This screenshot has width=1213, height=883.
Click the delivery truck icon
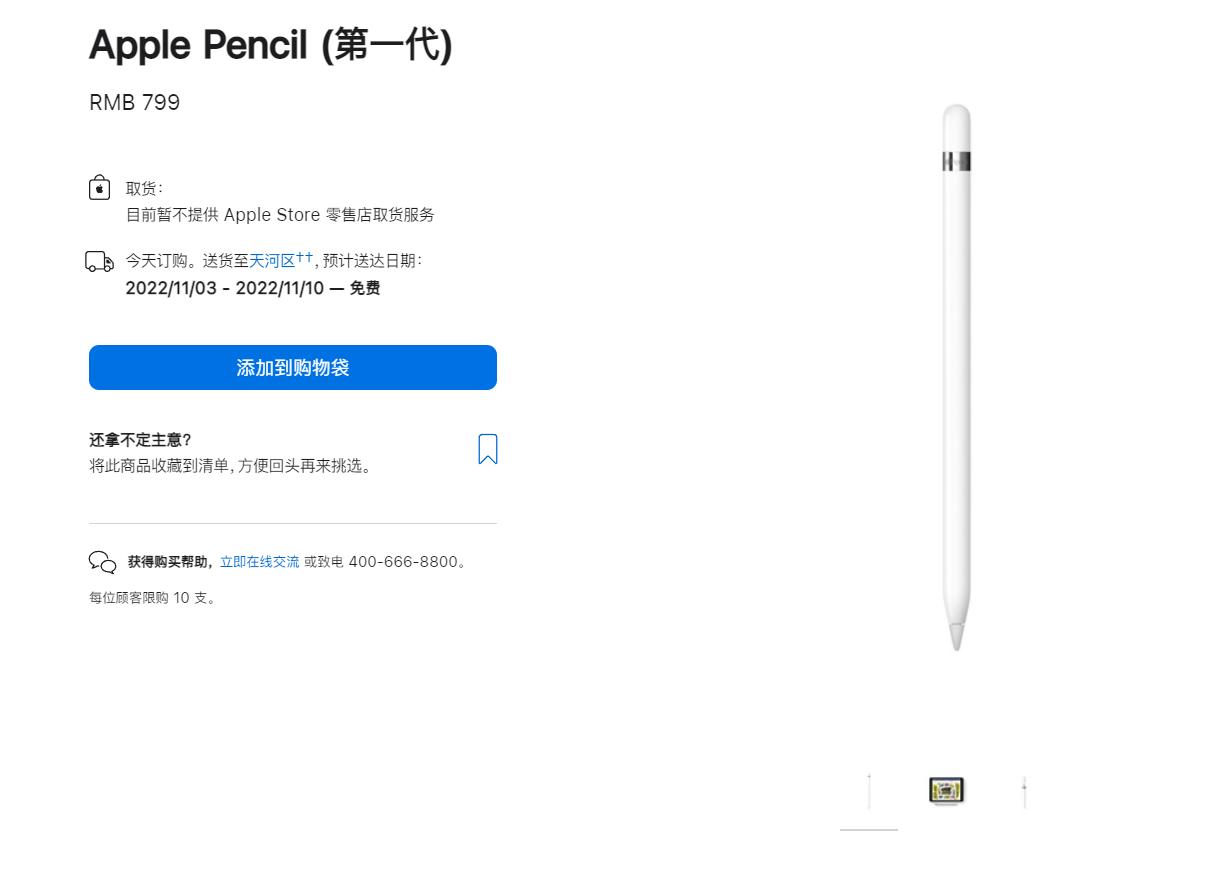(100, 262)
